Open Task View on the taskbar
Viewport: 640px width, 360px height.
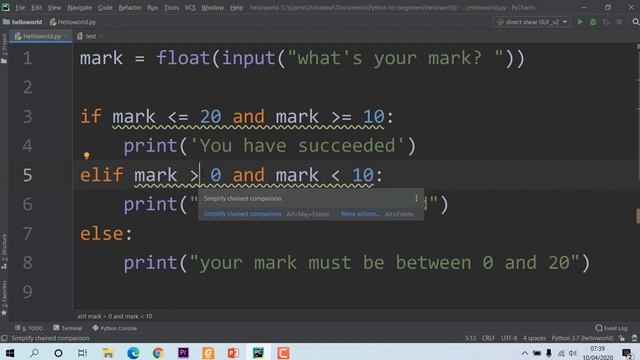[82, 353]
